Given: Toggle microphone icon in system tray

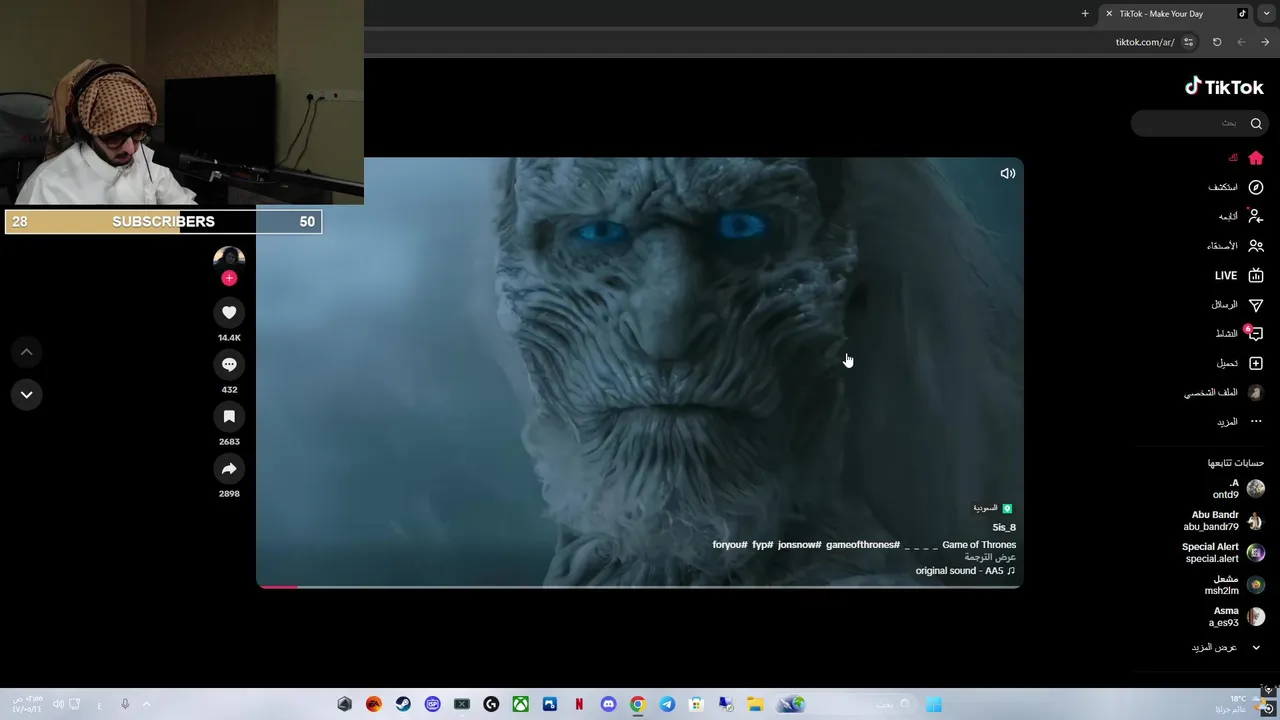Looking at the screenshot, I should pyautogui.click(x=125, y=704).
